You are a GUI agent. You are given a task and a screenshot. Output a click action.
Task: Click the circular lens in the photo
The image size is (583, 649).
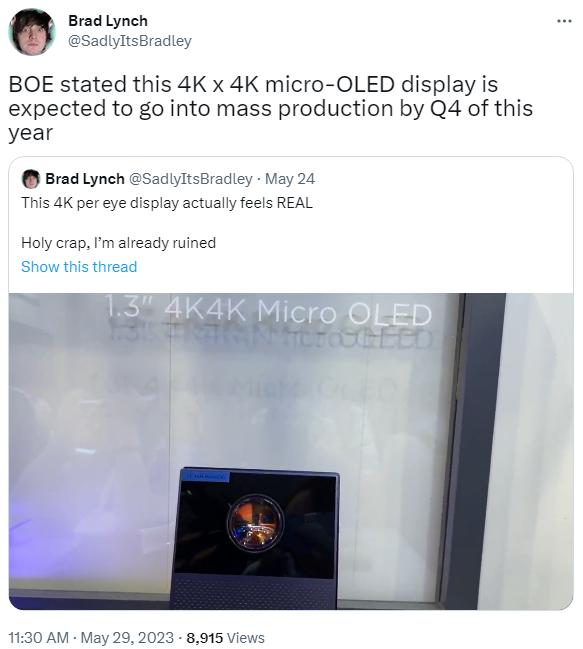coord(255,523)
